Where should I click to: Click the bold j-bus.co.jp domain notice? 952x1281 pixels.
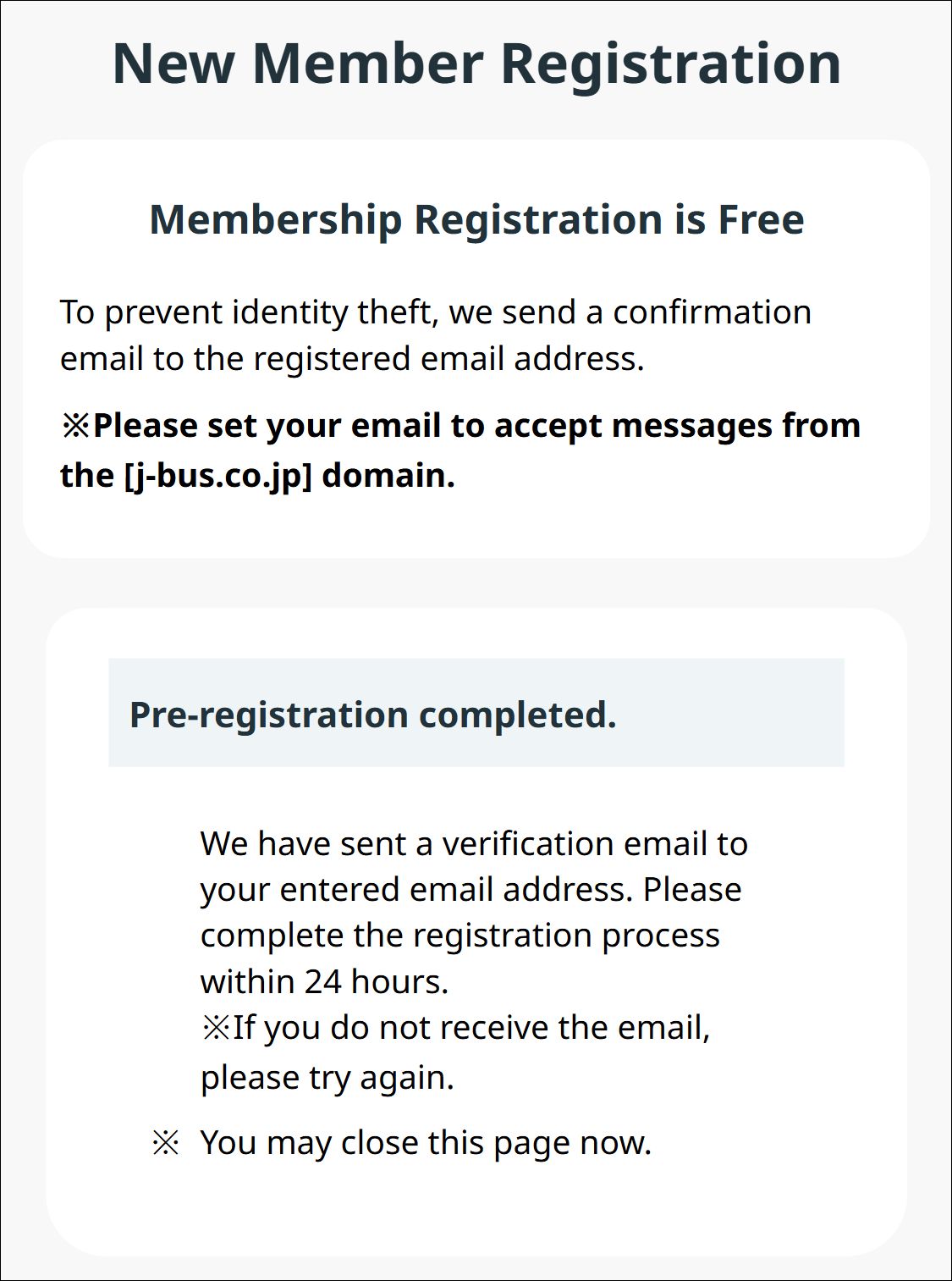point(460,450)
